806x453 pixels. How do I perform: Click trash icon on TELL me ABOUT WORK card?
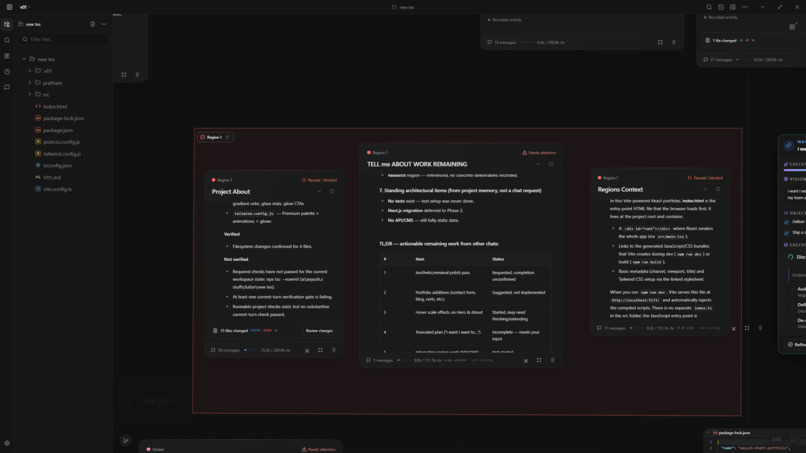click(553, 360)
